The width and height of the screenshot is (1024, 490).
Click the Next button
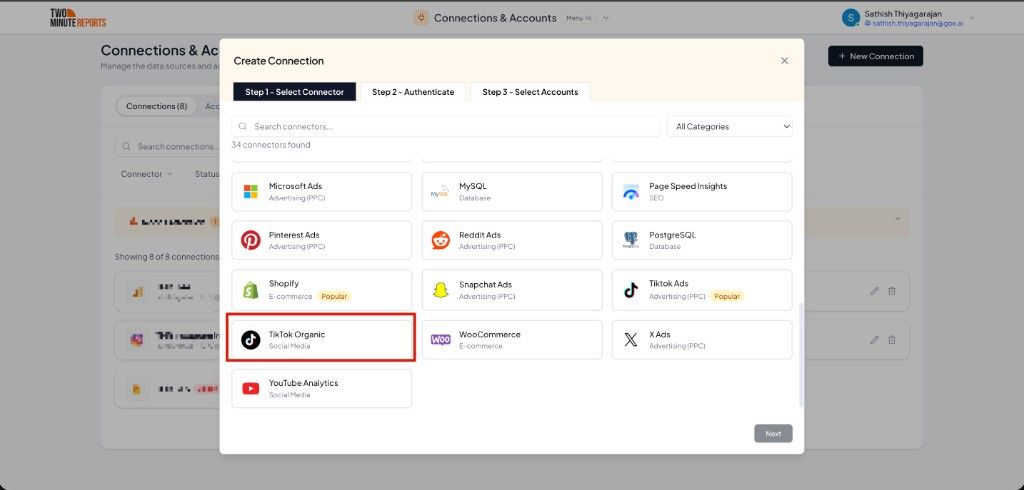pyautogui.click(x=773, y=433)
